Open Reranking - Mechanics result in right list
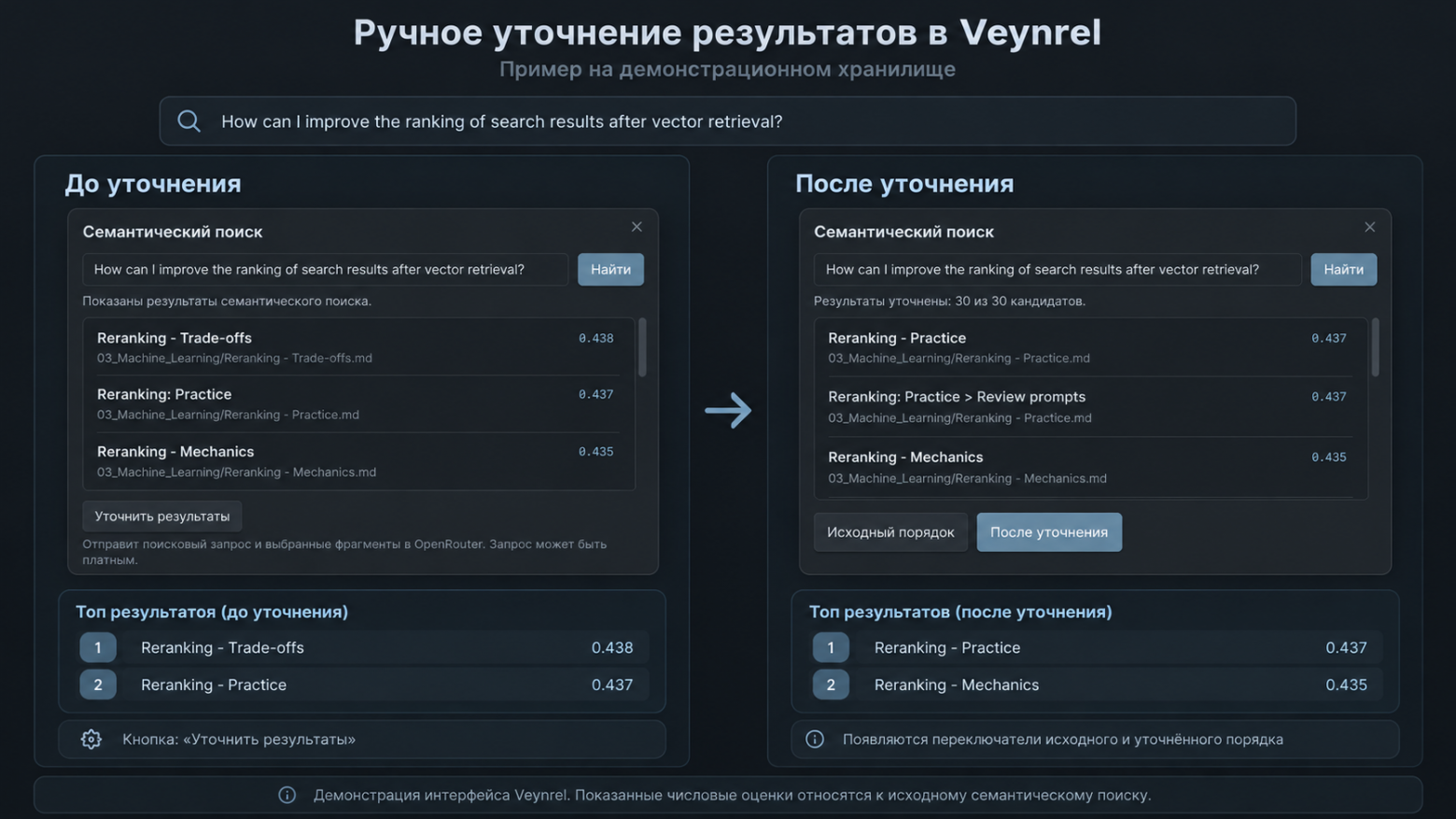1456x819 pixels. pos(1090,467)
